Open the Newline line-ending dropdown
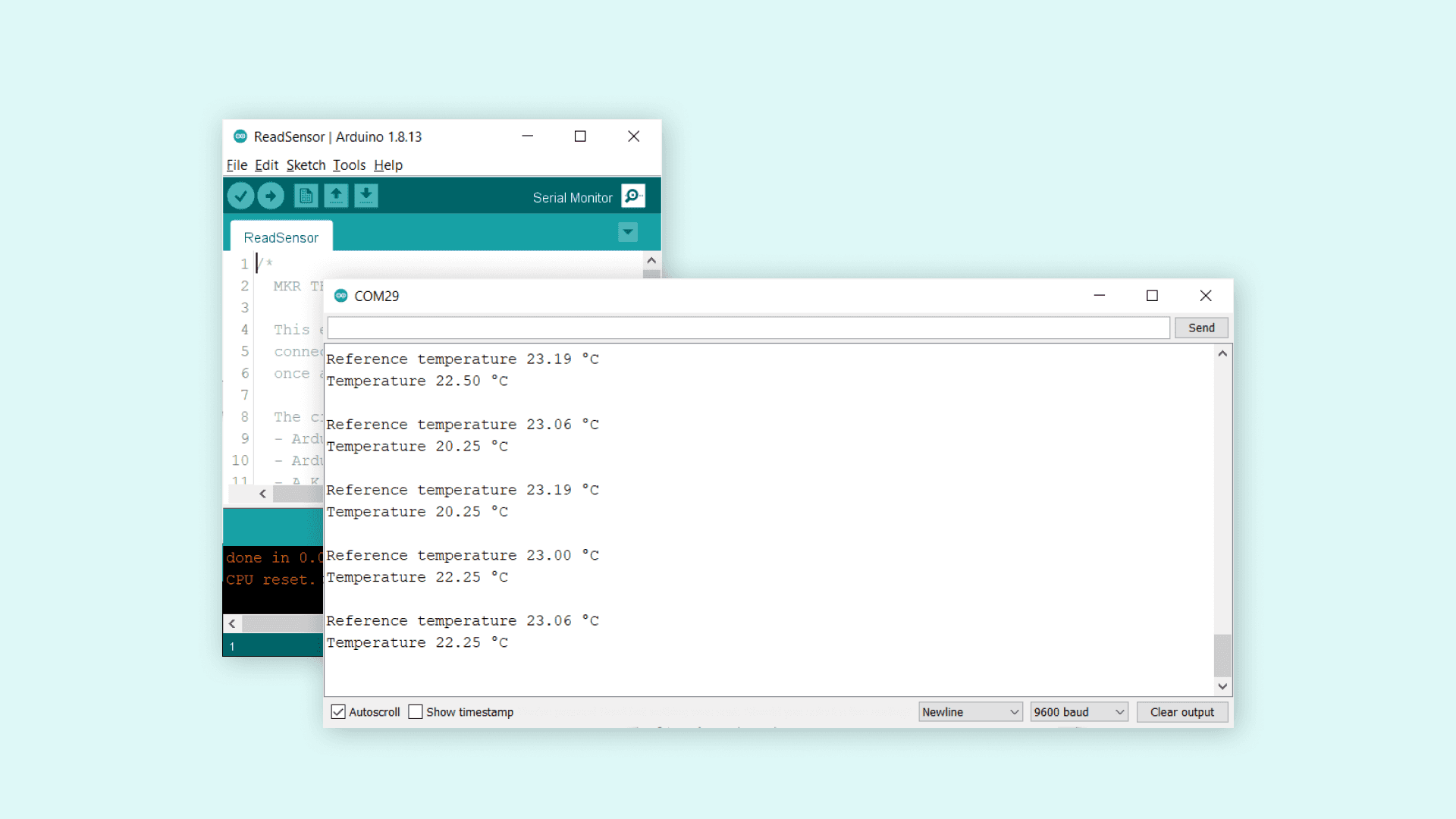This screenshot has height=819, width=1456. point(970,712)
